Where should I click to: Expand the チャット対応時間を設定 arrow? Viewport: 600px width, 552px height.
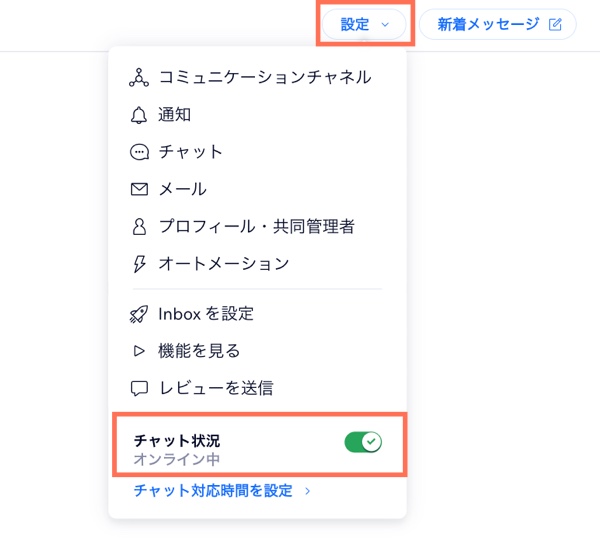[307, 491]
